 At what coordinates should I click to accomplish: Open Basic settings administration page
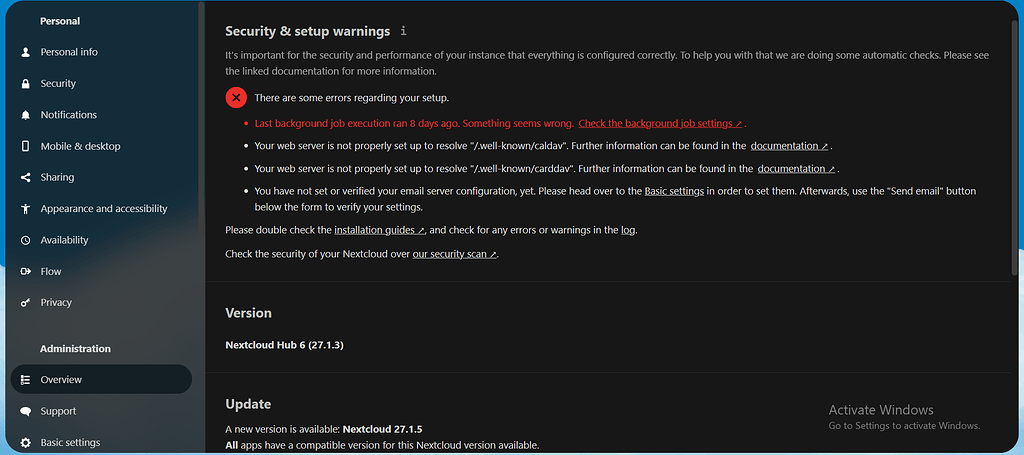coord(101,443)
